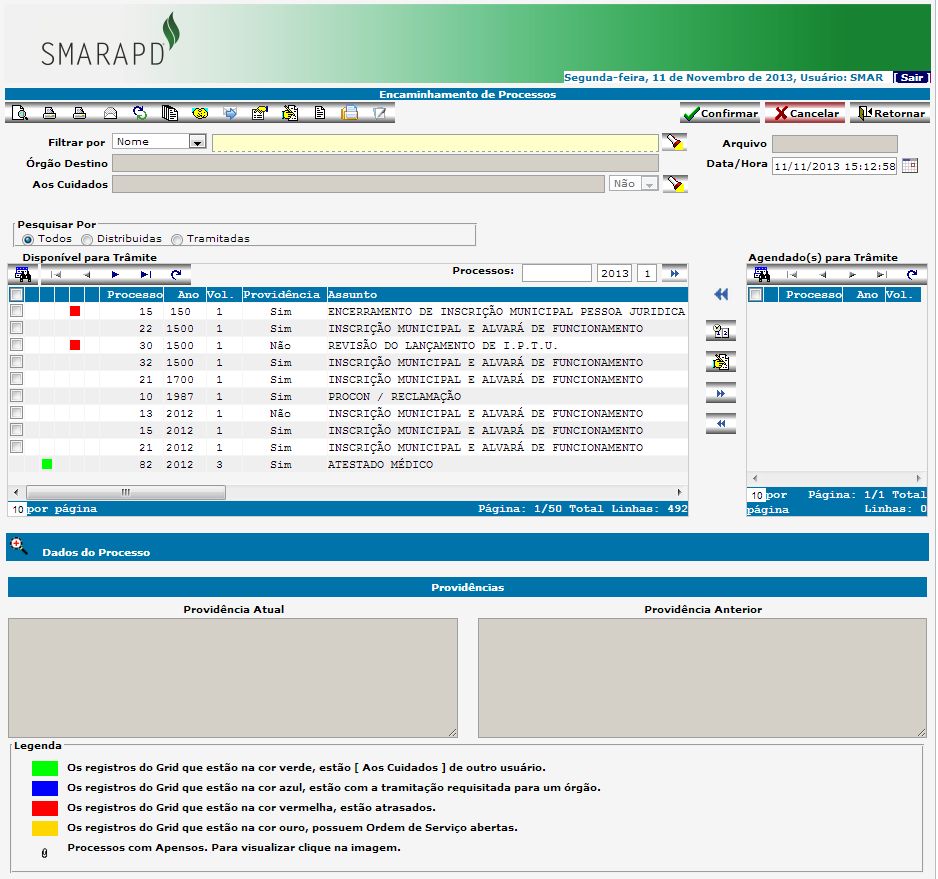Open the document preview magnifier icon
The width and height of the screenshot is (938, 879).
click(x=20, y=112)
